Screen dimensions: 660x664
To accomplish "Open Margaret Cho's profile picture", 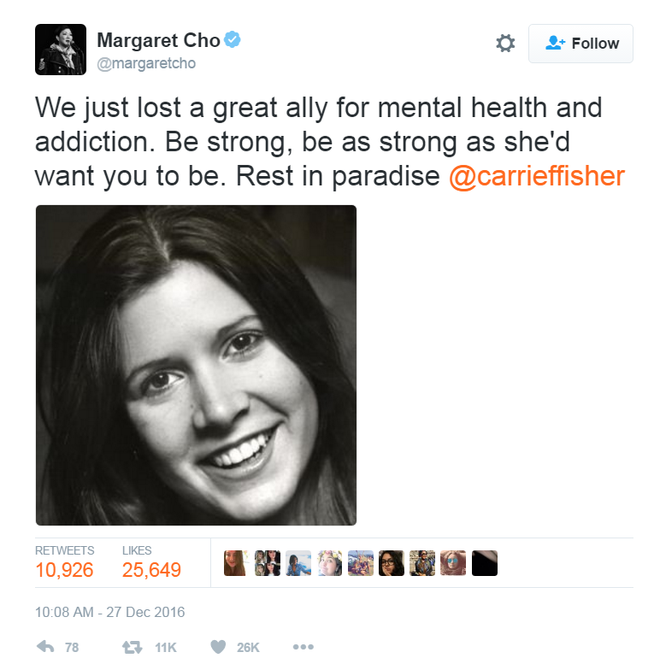I will pyautogui.click(x=61, y=50).
